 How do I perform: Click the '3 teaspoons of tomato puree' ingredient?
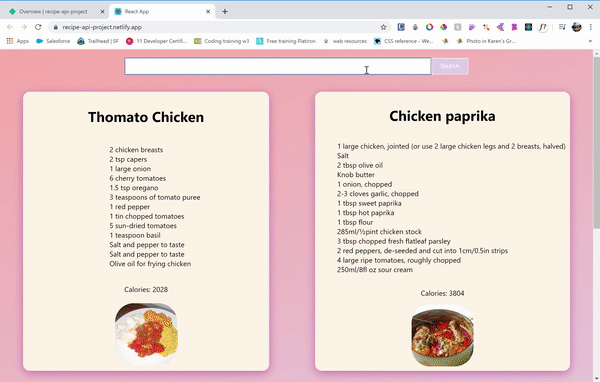155,197
